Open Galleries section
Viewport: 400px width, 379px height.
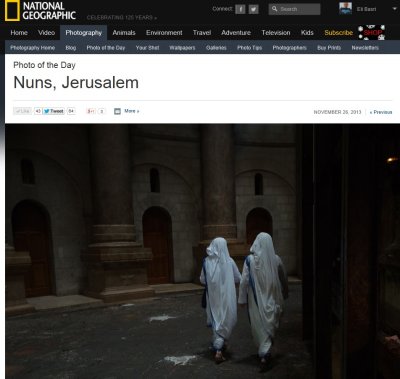(216, 48)
